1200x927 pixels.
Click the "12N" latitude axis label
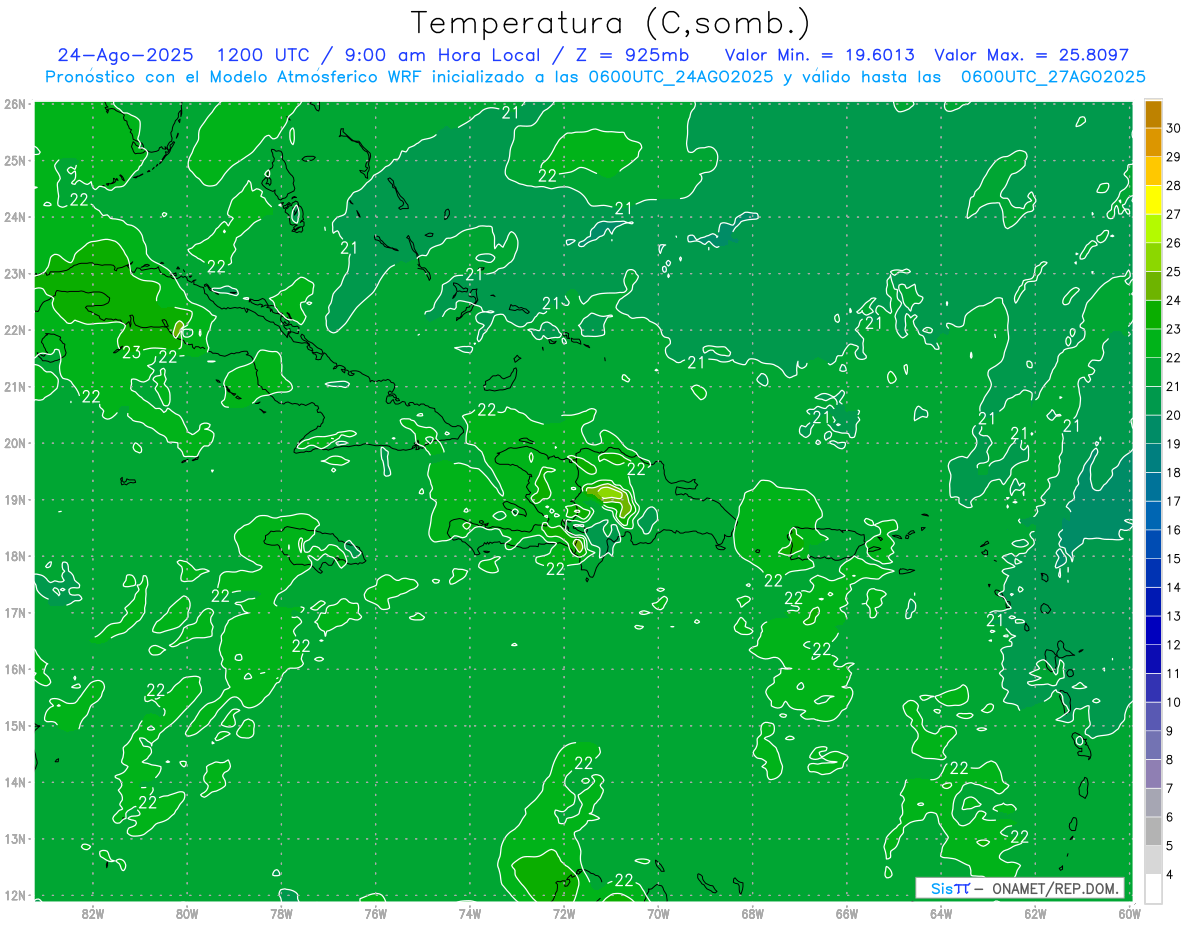(x=15, y=895)
